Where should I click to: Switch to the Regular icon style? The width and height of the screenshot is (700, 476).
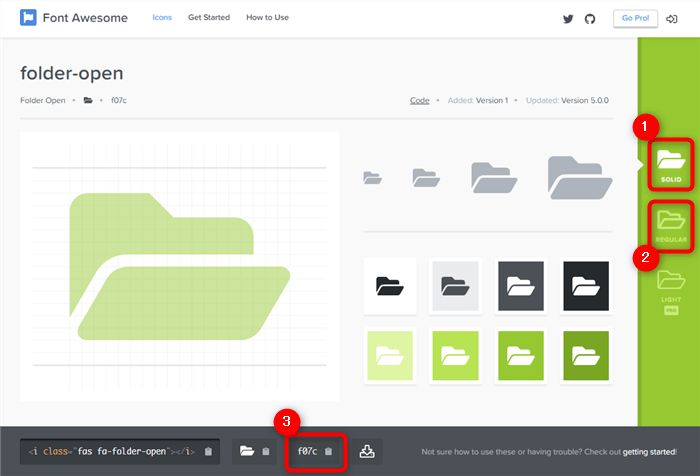pos(669,224)
